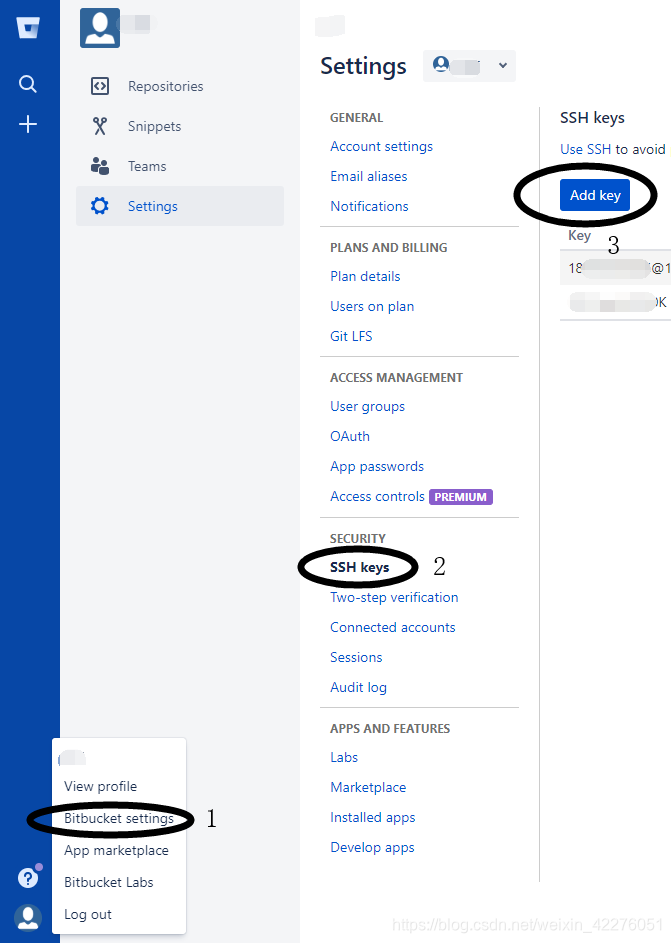Open Connected accounts link
The image size is (671, 943).
click(393, 627)
